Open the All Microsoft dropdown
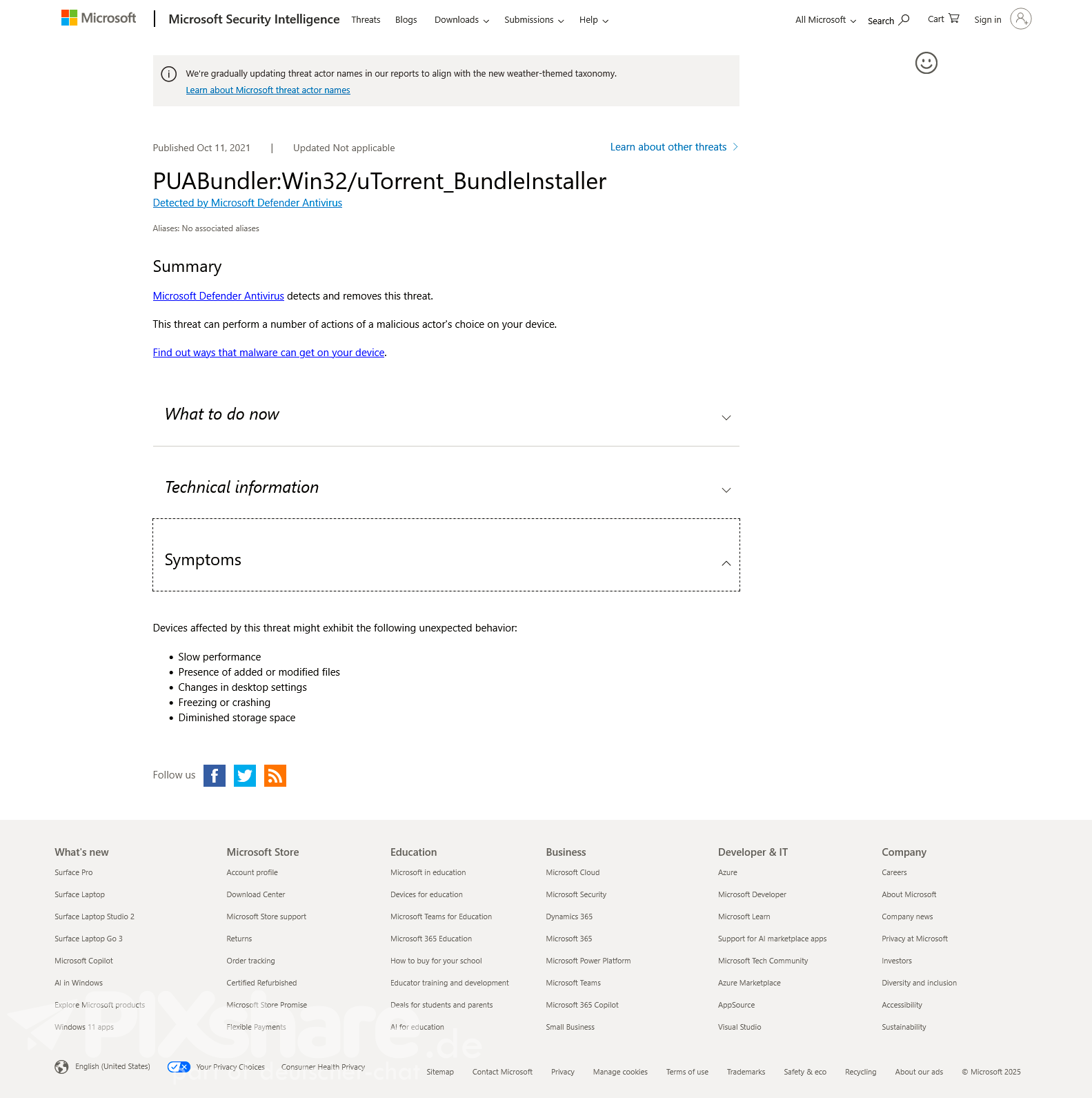 coord(826,20)
